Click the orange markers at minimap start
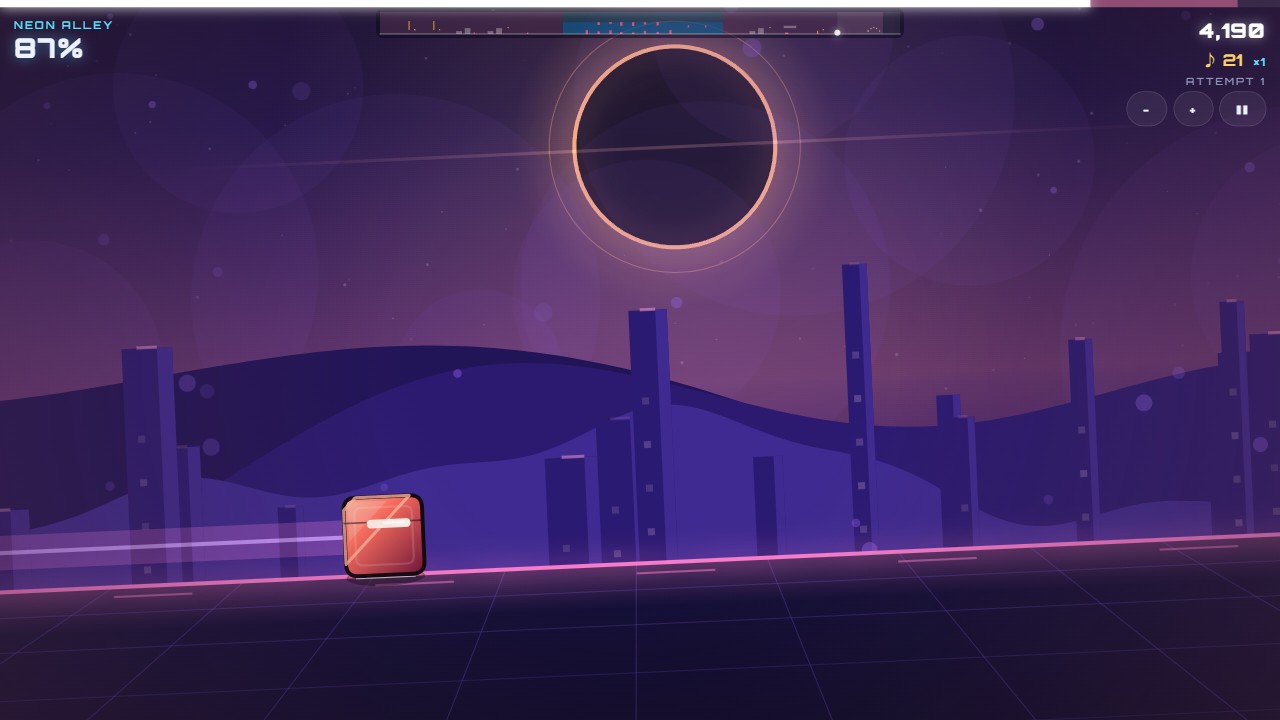This screenshot has width=1280, height=720. [x=421, y=25]
